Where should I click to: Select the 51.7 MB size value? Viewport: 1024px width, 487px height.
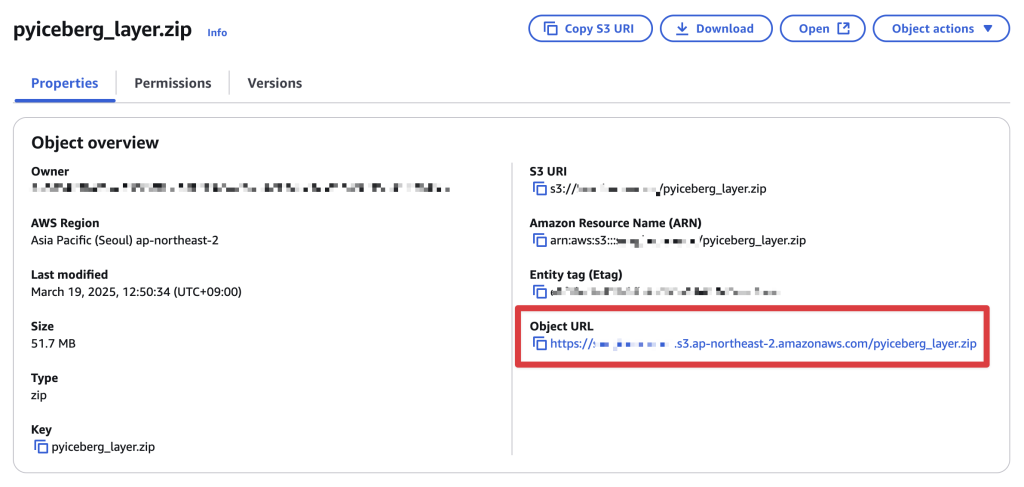pyautogui.click(x=53, y=343)
